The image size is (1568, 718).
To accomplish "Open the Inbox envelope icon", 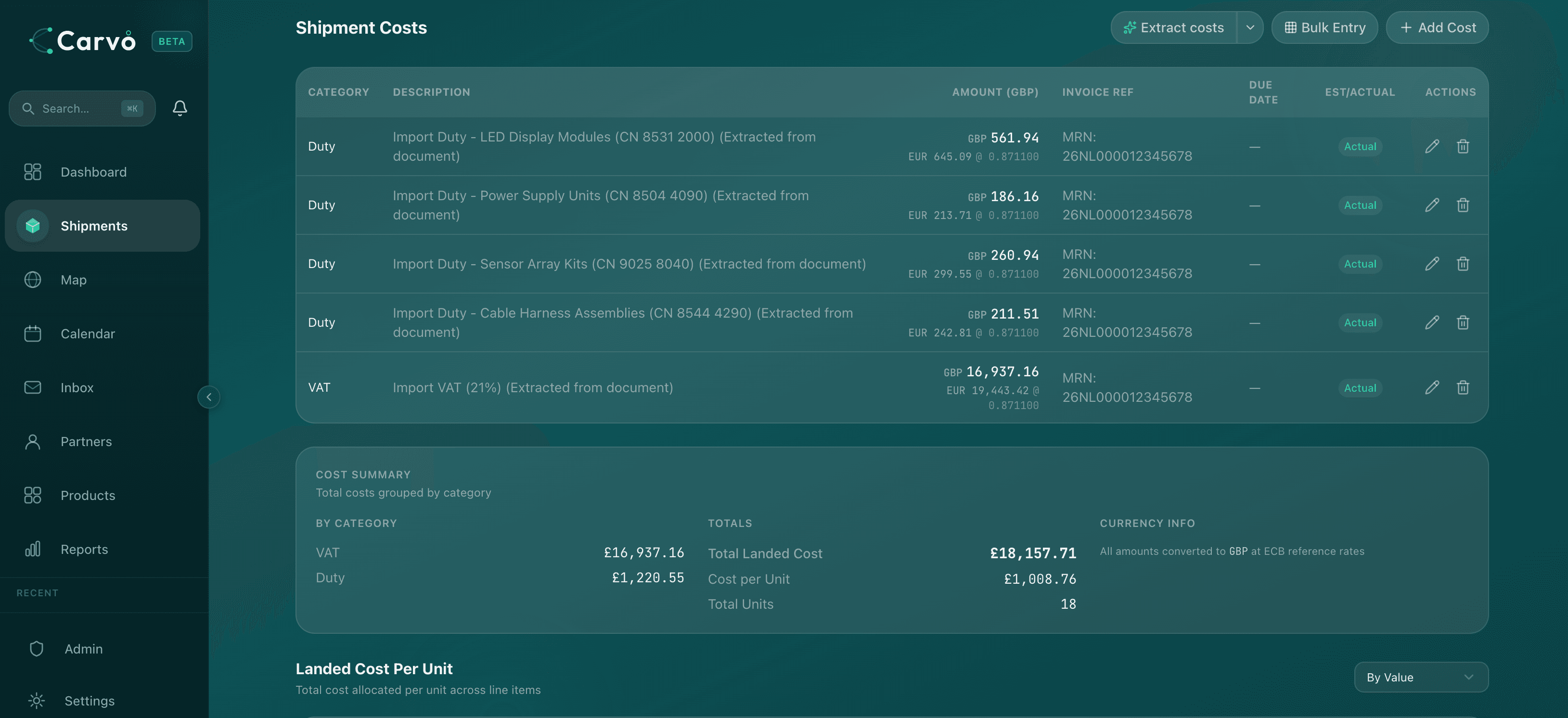I will click(33, 387).
